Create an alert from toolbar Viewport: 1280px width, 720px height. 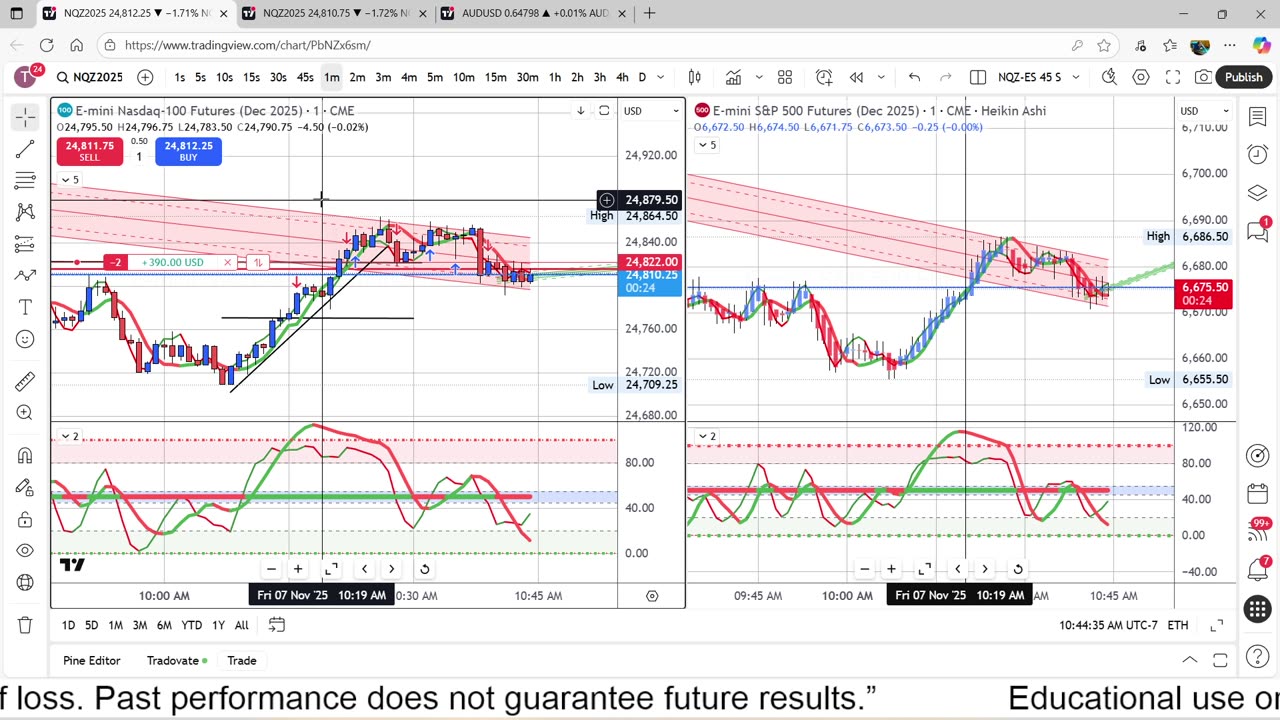[823, 77]
